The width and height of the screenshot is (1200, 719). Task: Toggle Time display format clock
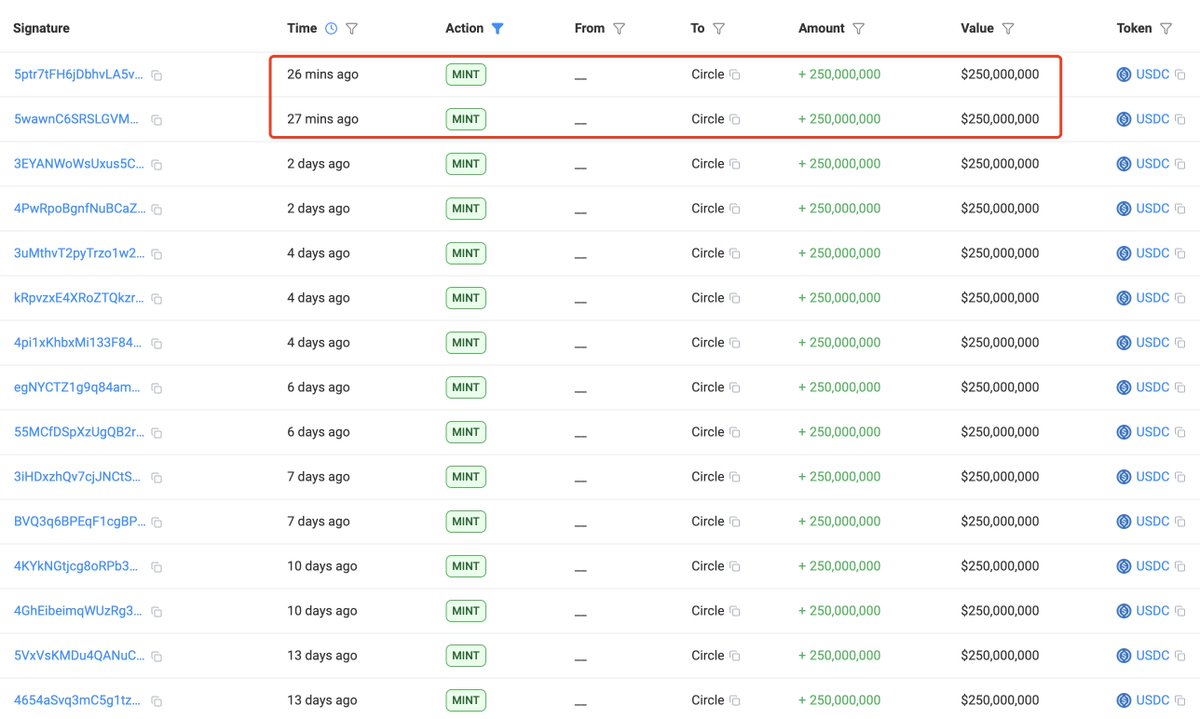point(331,29)
